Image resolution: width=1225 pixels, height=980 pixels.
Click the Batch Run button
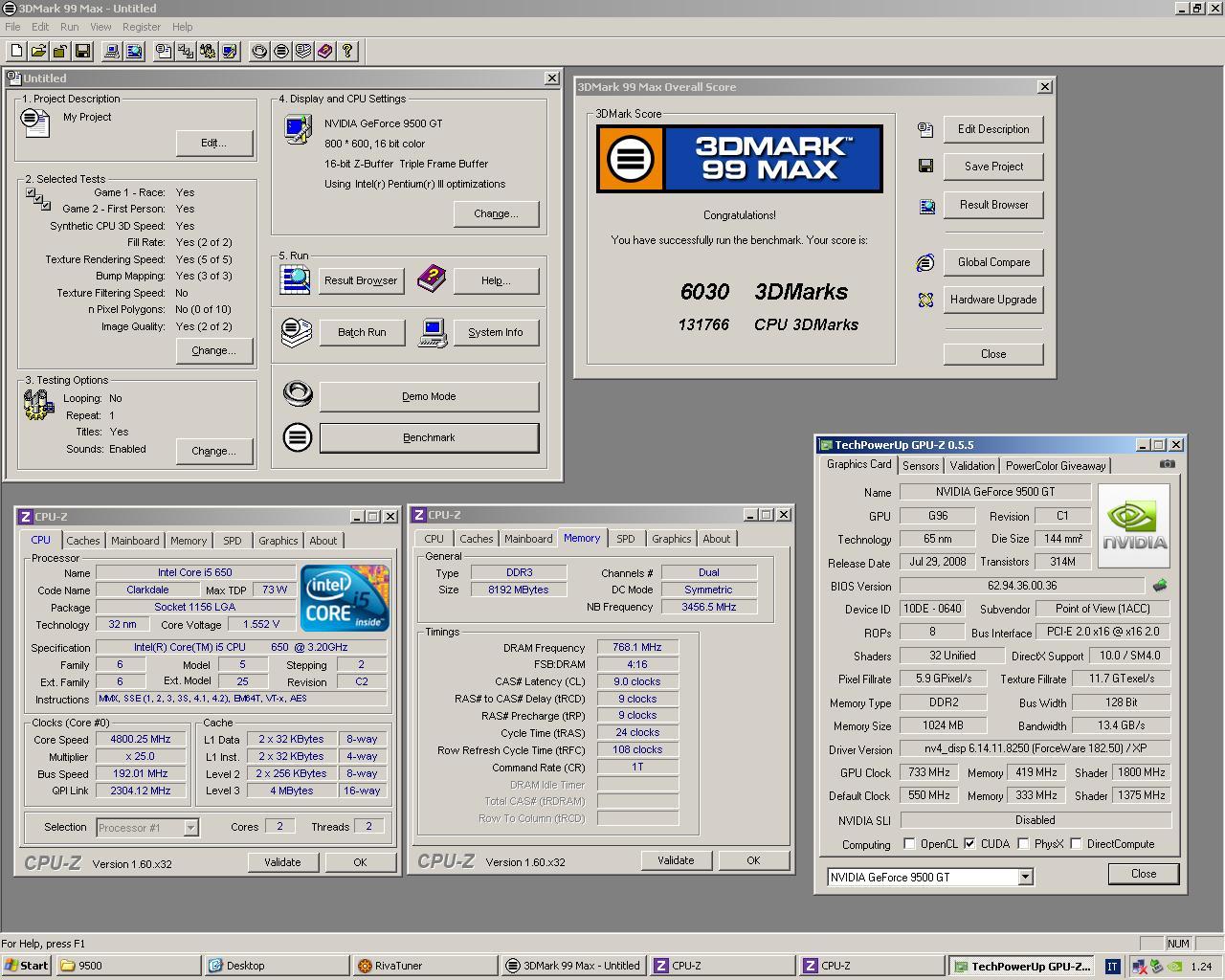point(362,332)
